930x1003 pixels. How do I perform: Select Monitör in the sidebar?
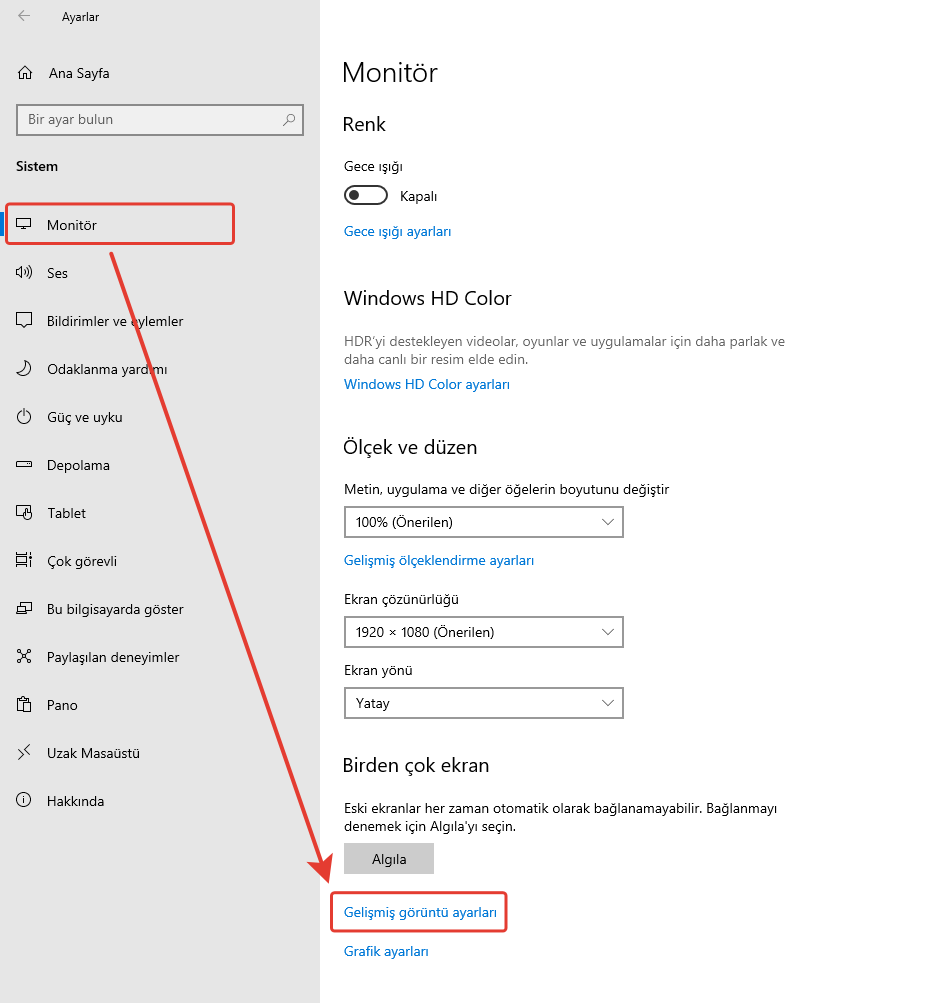pos(72,225)
